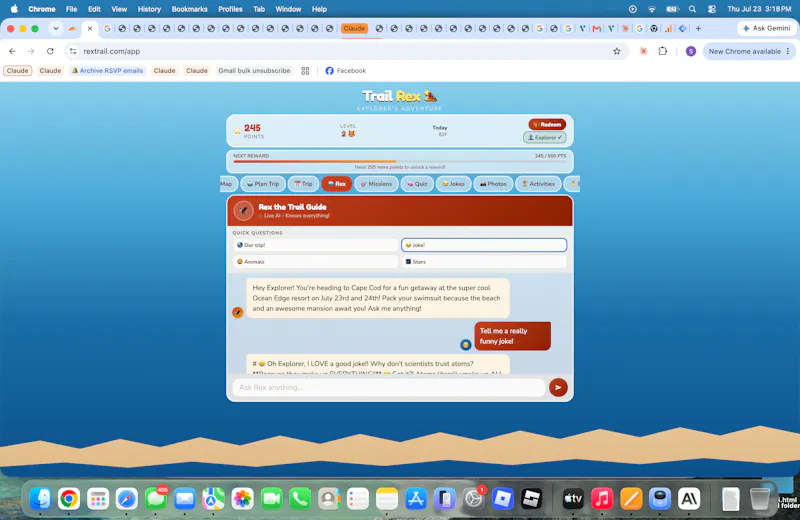The height and width of the screenshot is (520, 800).
Task: Click the Ask Gemini button
Action: click(766, 29)
